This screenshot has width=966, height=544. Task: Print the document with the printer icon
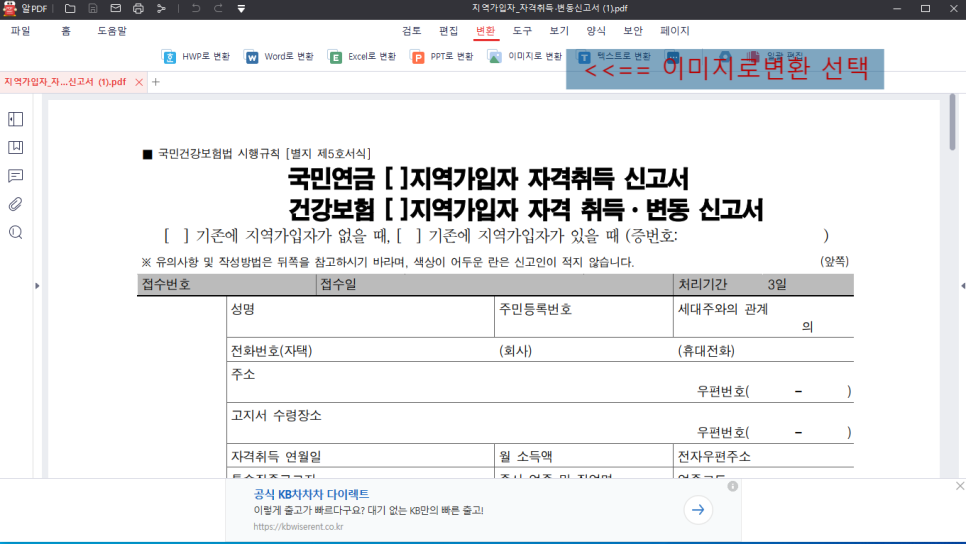[139, 9]
